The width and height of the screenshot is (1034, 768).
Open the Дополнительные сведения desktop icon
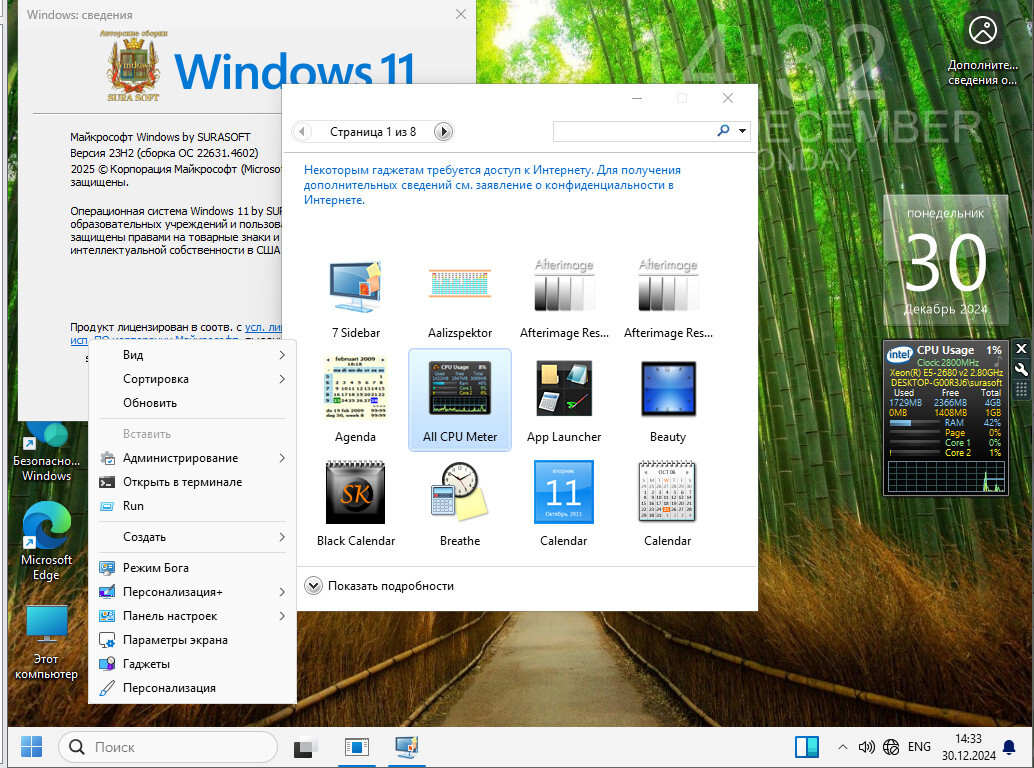[983, 49]
